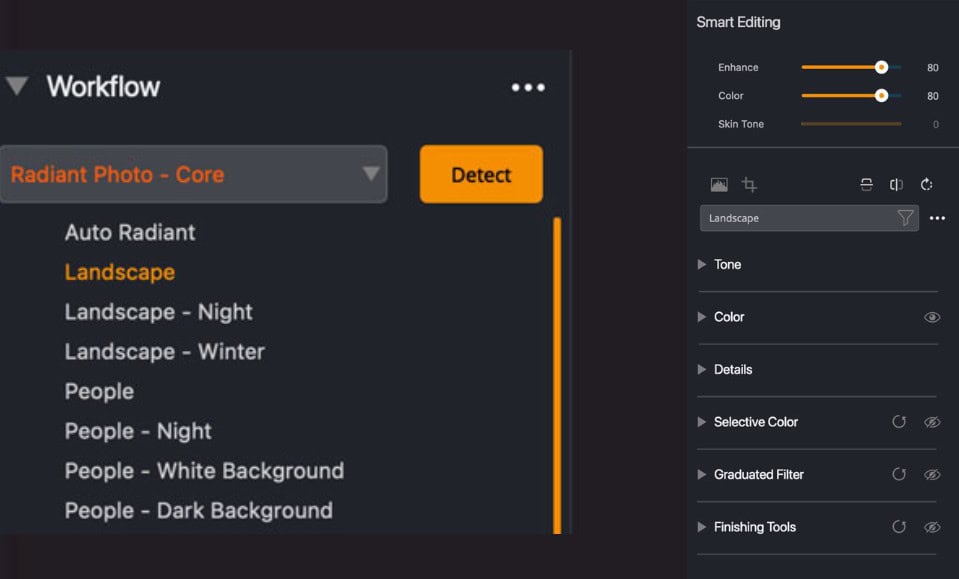Toggle visibility of Finishing Tools
This screenshot has width=959, height=579.
(x=932, y=528)
